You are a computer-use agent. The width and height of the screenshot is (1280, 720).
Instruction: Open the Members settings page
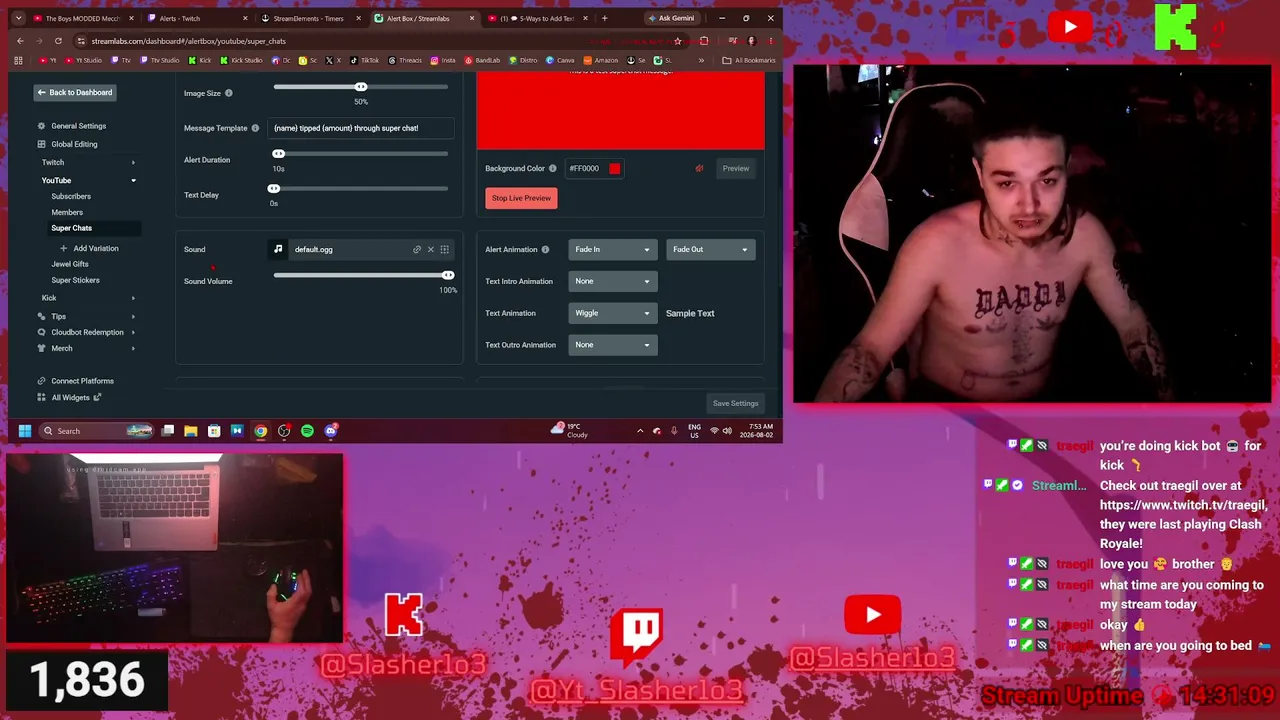point(67,212)
